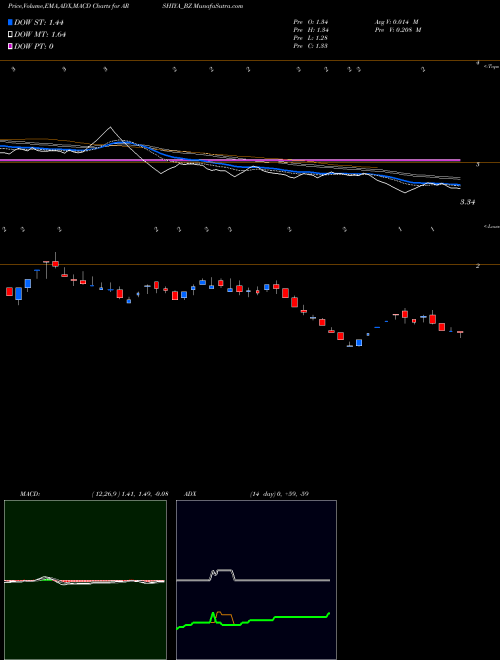
Task: Click the MACD '(12,26,9) 1.41, 1.49, -0.08' values
Action: (130, 494)
